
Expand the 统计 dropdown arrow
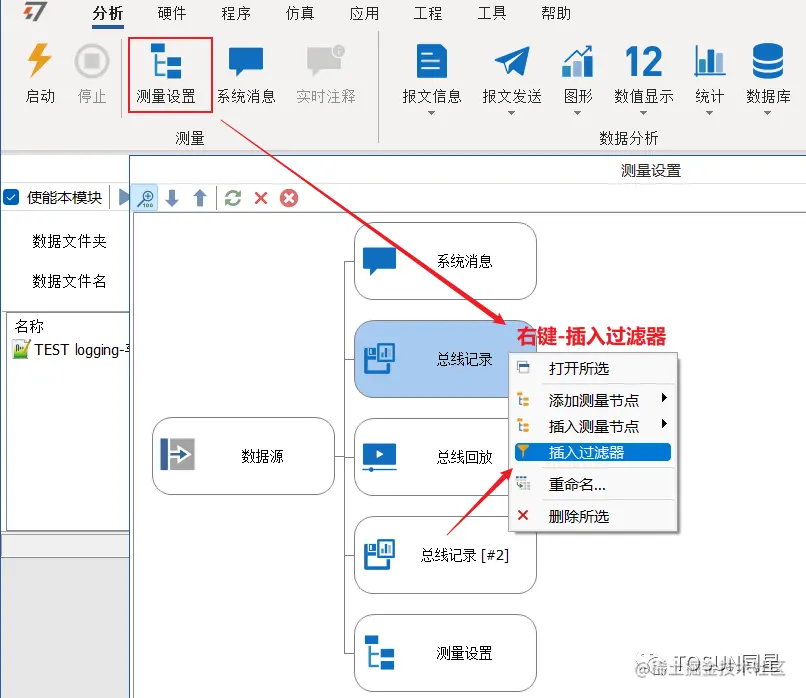point(709,113)
